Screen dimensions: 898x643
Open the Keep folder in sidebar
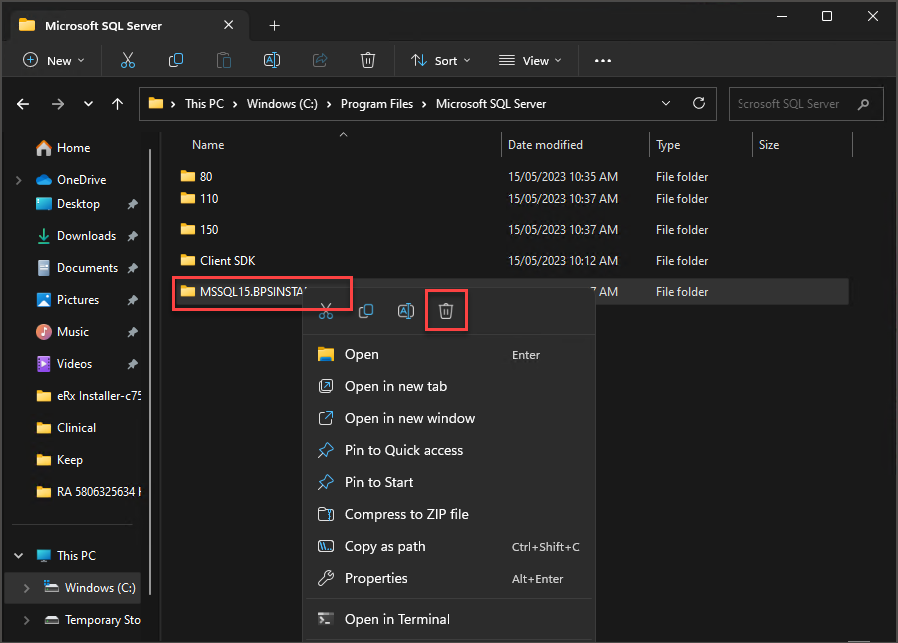point(69,460)
